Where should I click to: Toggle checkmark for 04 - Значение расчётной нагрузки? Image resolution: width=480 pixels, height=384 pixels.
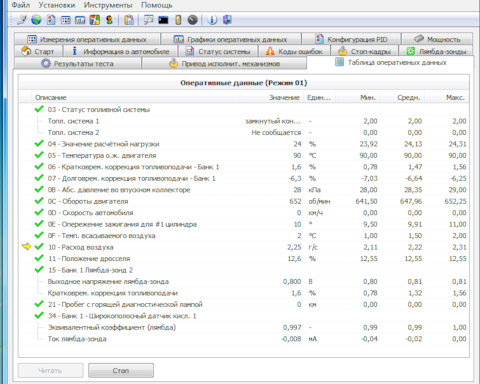pos(39,143)
